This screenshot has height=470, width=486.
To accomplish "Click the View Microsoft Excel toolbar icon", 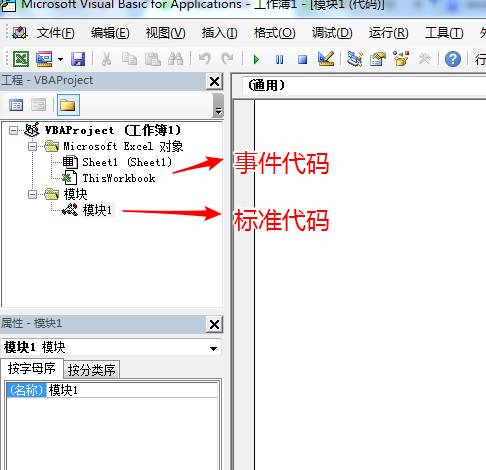I will click(21, 59).
